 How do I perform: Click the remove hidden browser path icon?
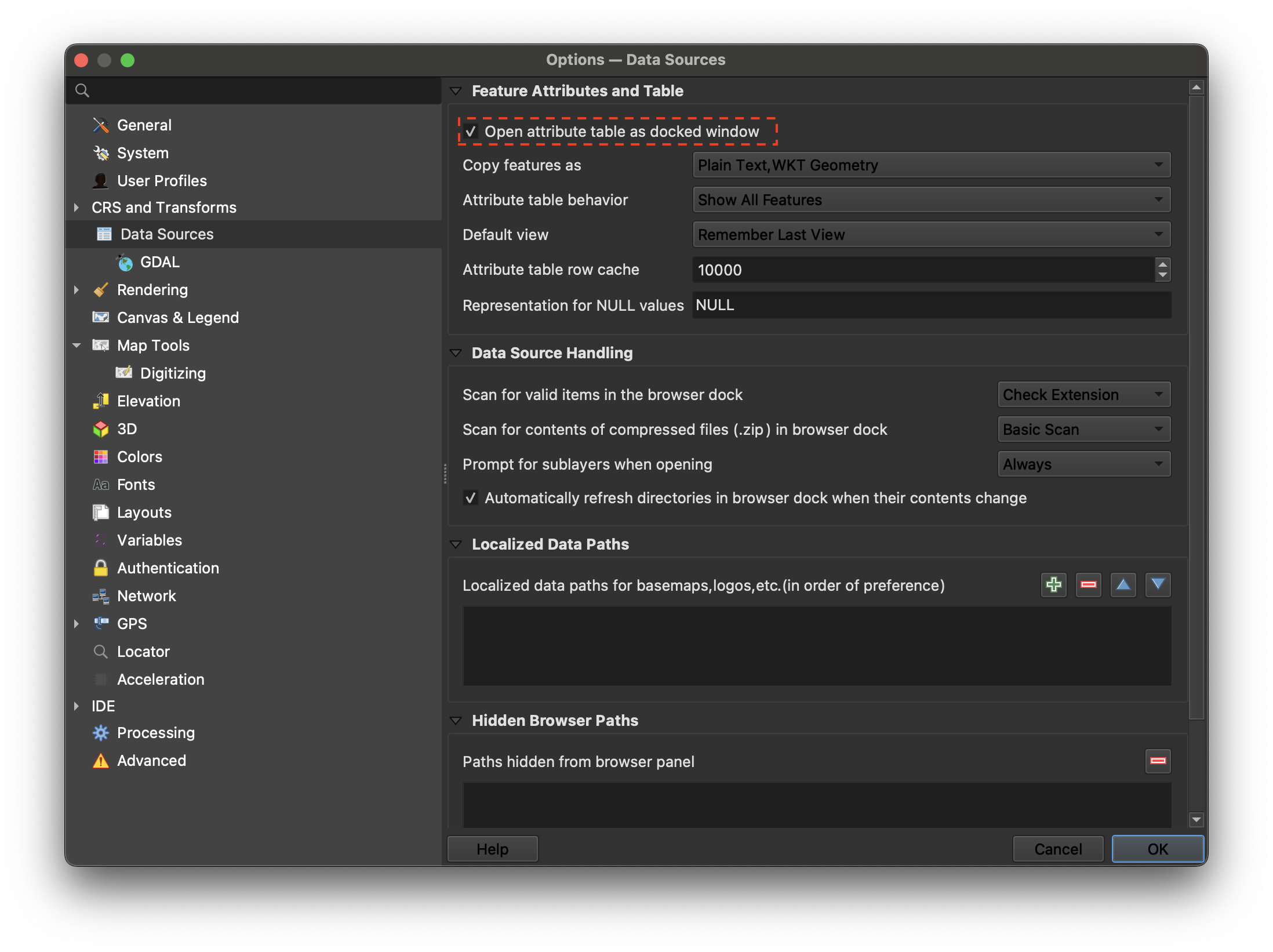pos(1158,761)
